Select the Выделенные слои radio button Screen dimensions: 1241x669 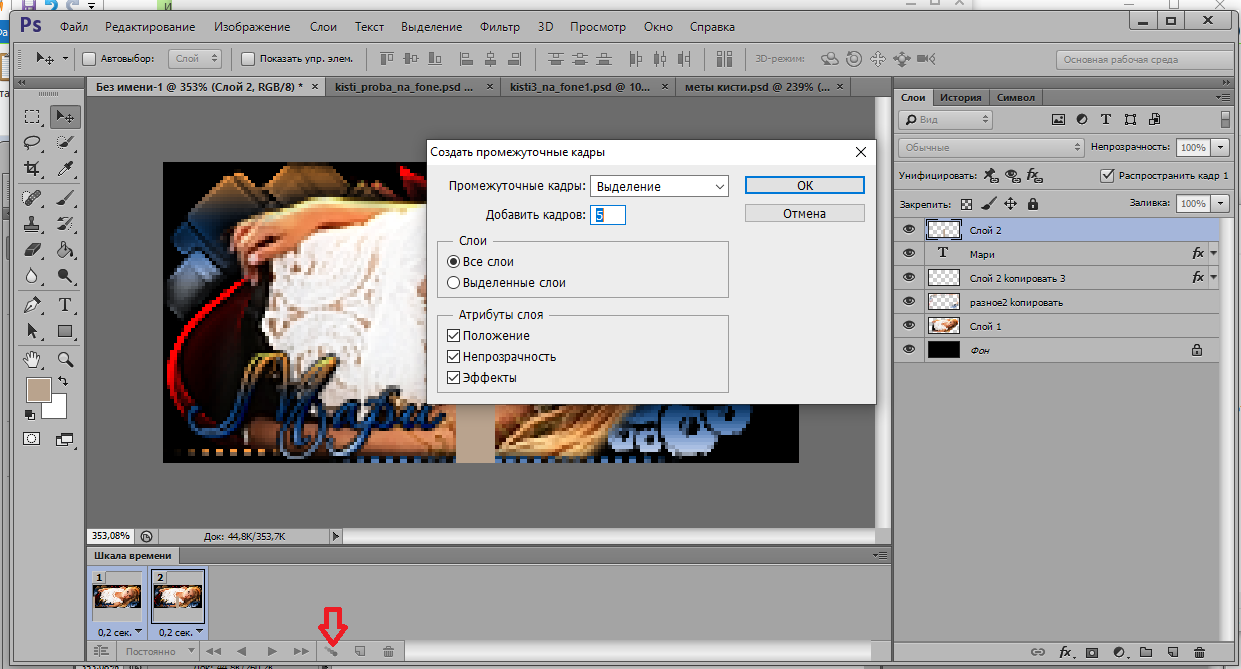454,283
